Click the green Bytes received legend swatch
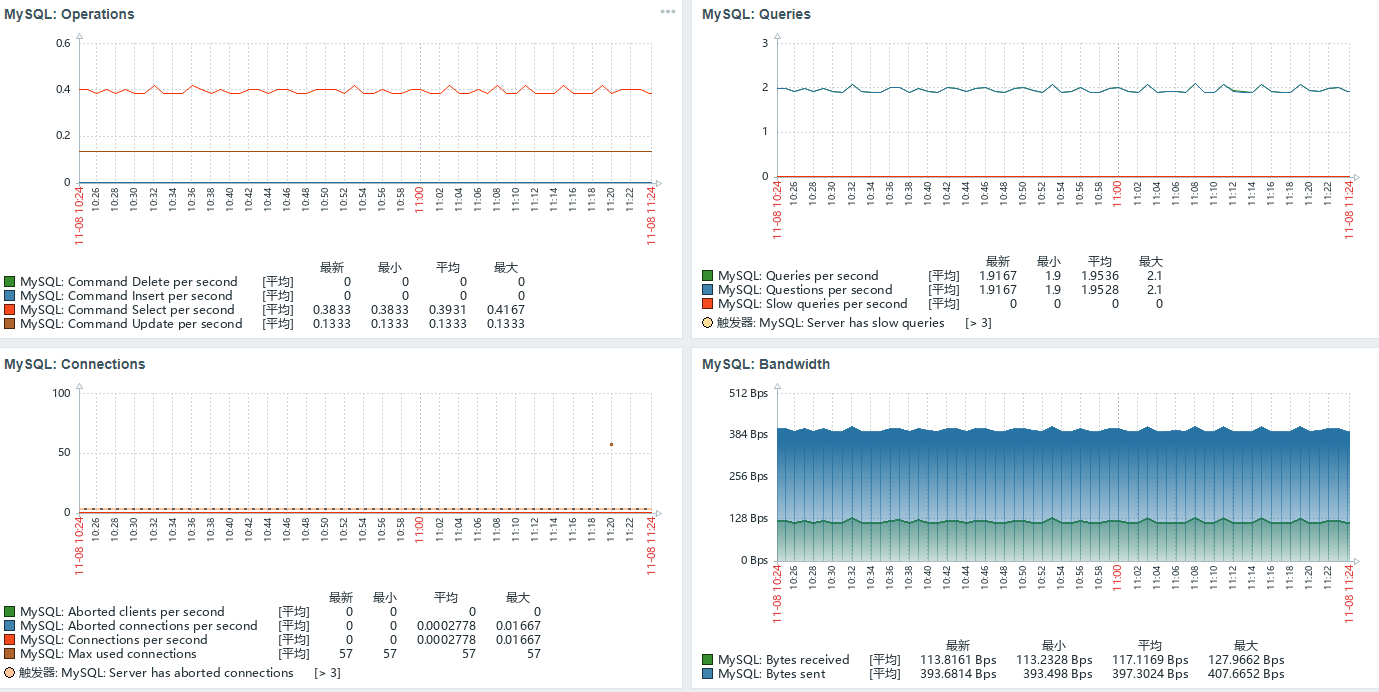This screenshot has width=1379, height=692. (708, 660)
